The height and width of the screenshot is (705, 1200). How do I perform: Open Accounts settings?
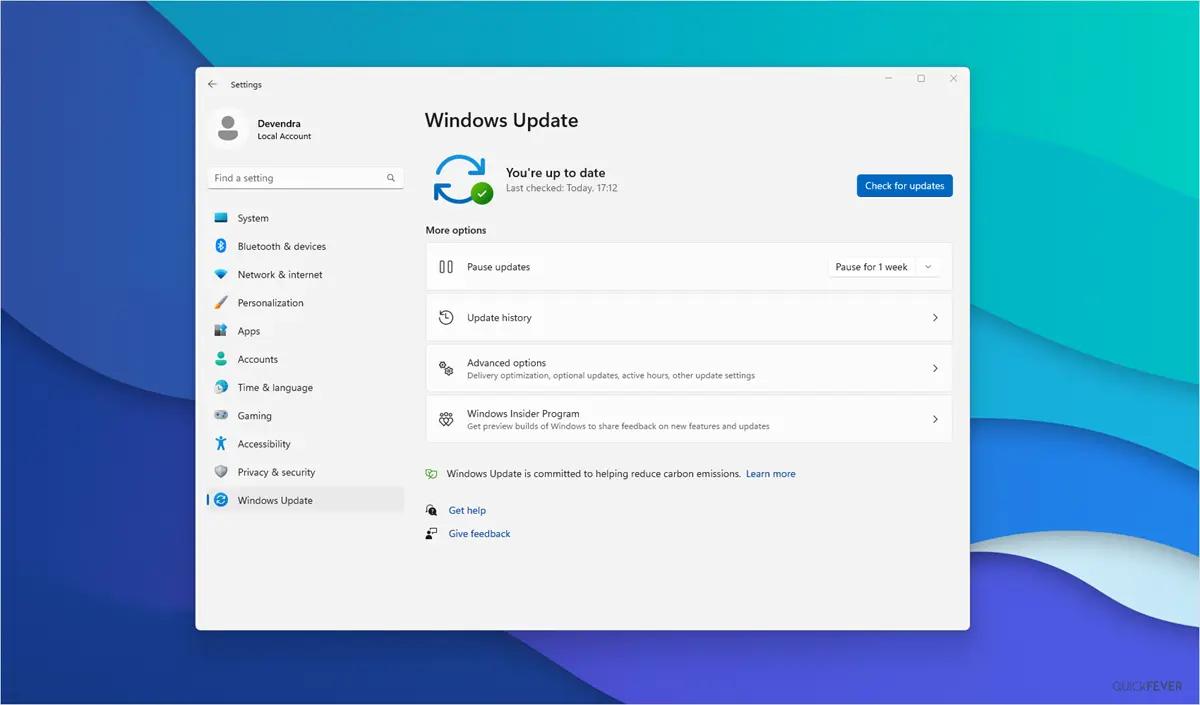tap(305, 359)
